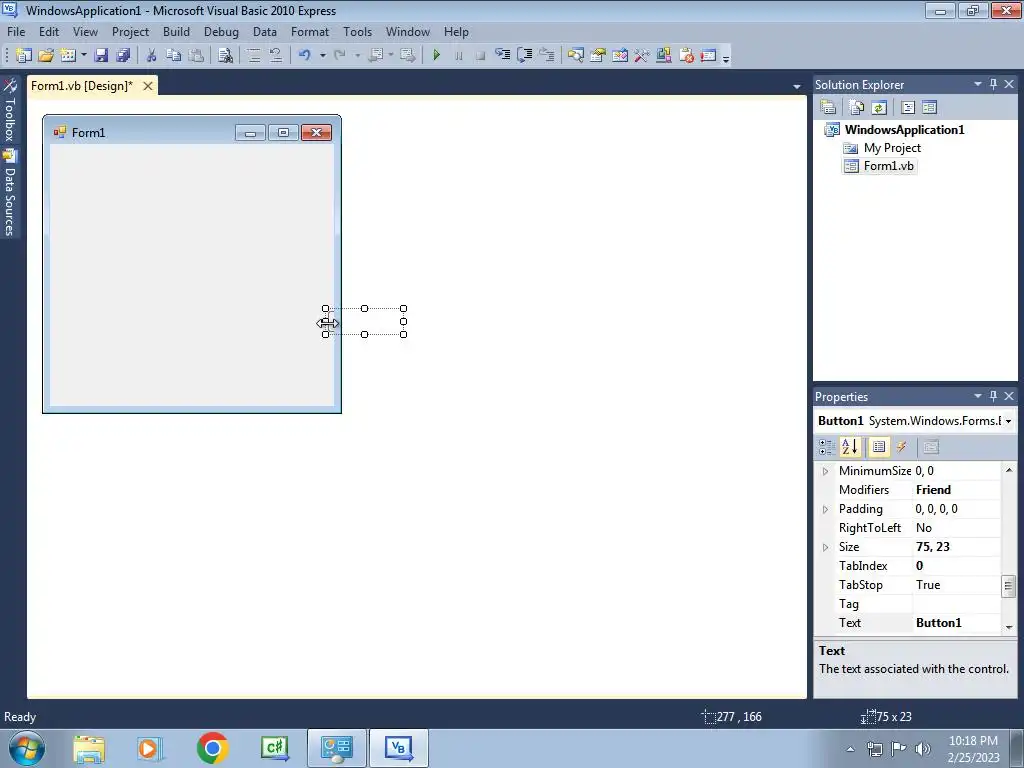Open the Error List toolbar icon
The width and height of the screenshot is (1024, 768).
click(686, 56)
